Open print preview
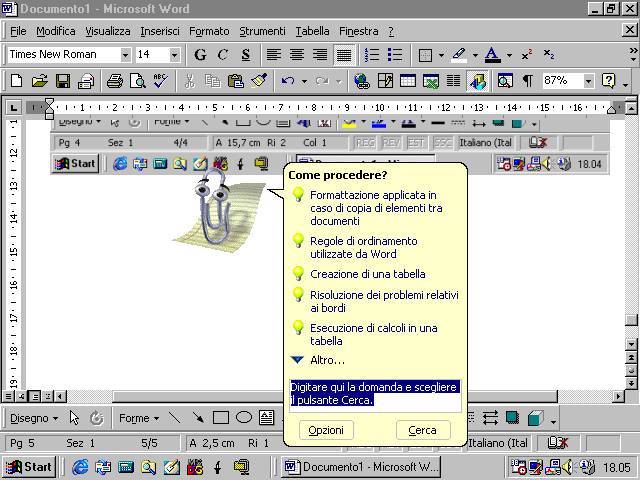 [x=138, y=81]
